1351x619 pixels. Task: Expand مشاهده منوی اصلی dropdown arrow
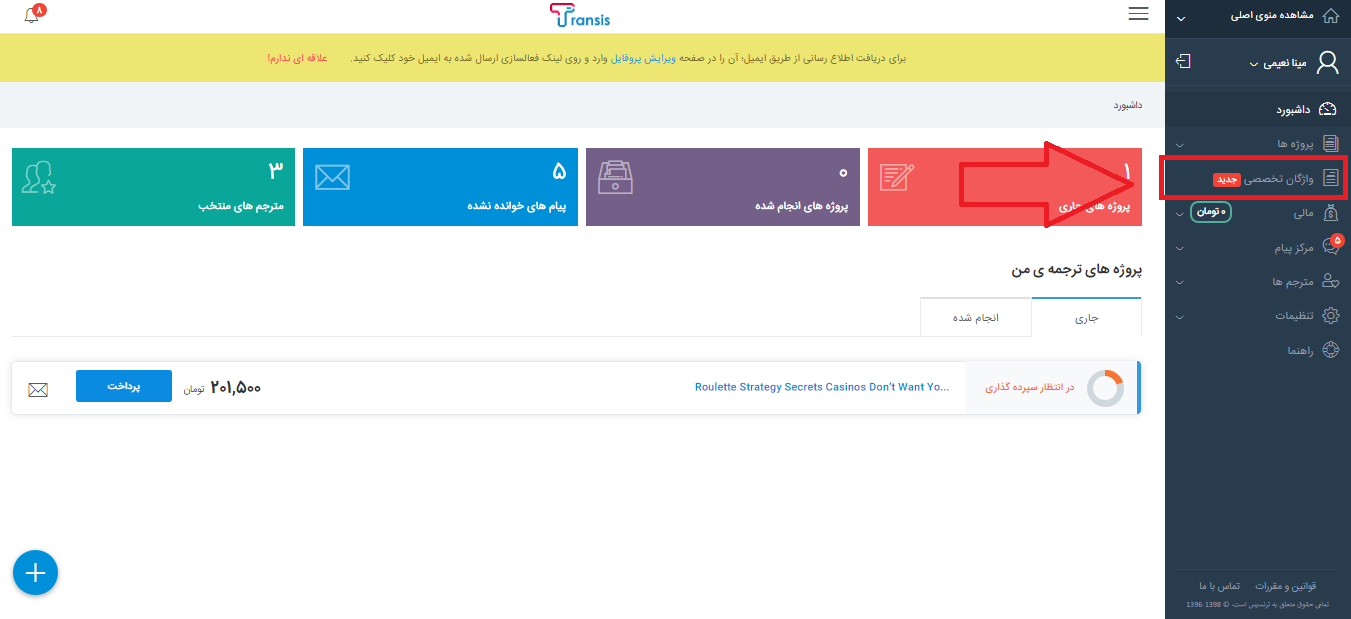coord(1180,18)
